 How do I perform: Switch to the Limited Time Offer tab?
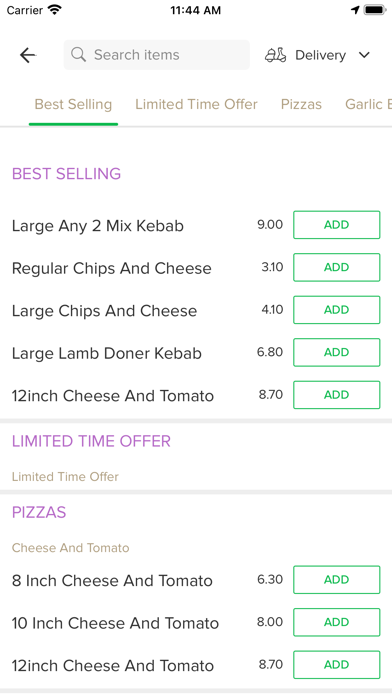coord(196,104)
